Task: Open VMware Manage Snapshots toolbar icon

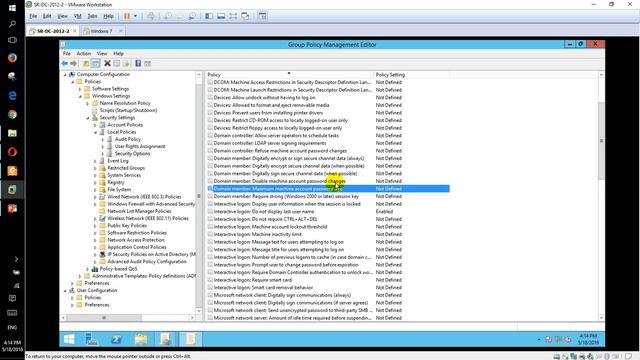Action: (192, 16)
